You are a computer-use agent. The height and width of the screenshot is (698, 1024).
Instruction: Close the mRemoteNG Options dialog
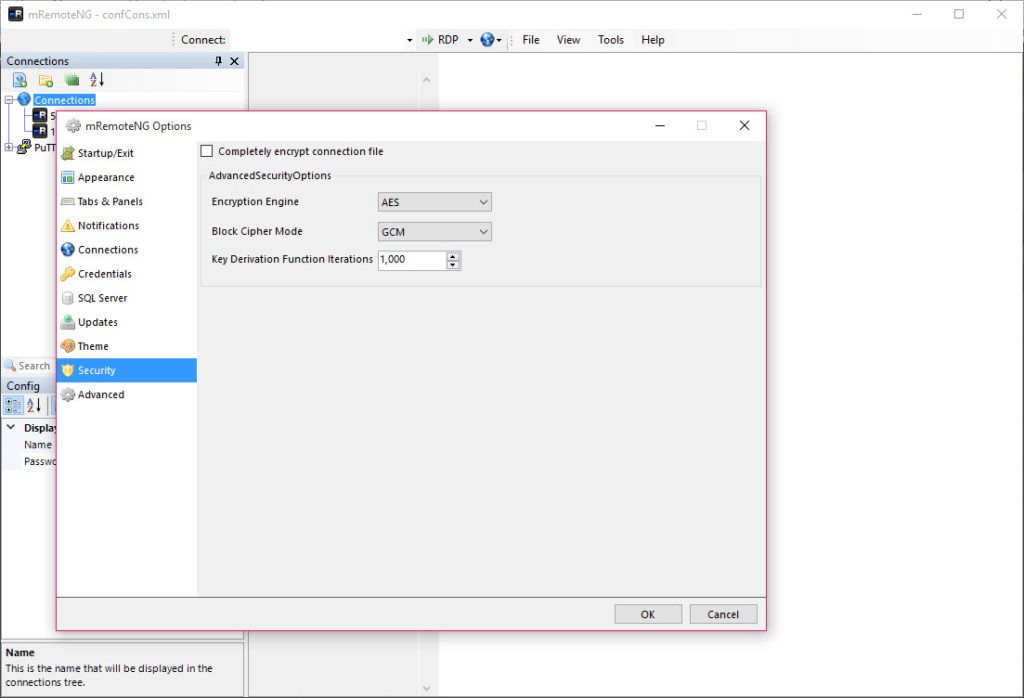pyautogui.click(x=744, y=125)
